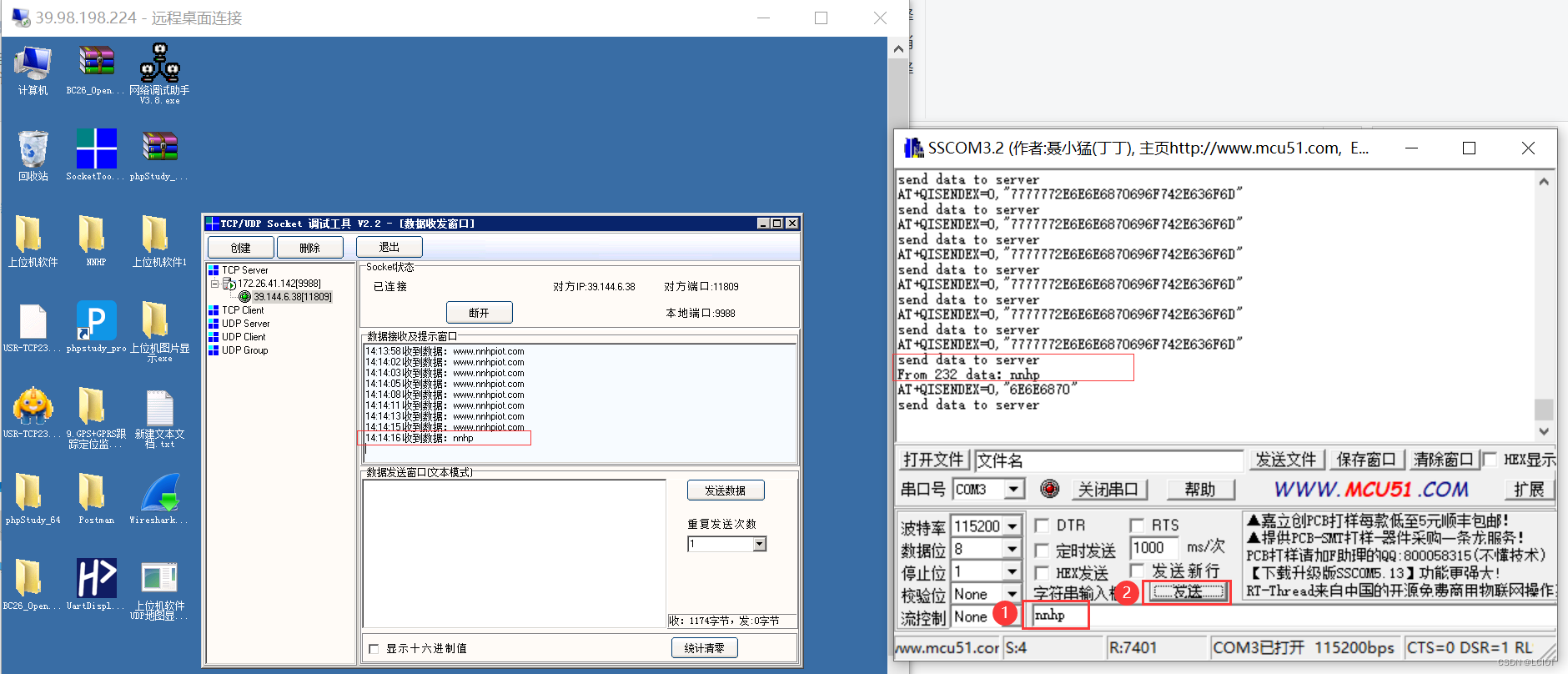Viewport: 1568px width, 674px height.
Task: Enable HEX发送 checkbox
Action: (1042, 573)
